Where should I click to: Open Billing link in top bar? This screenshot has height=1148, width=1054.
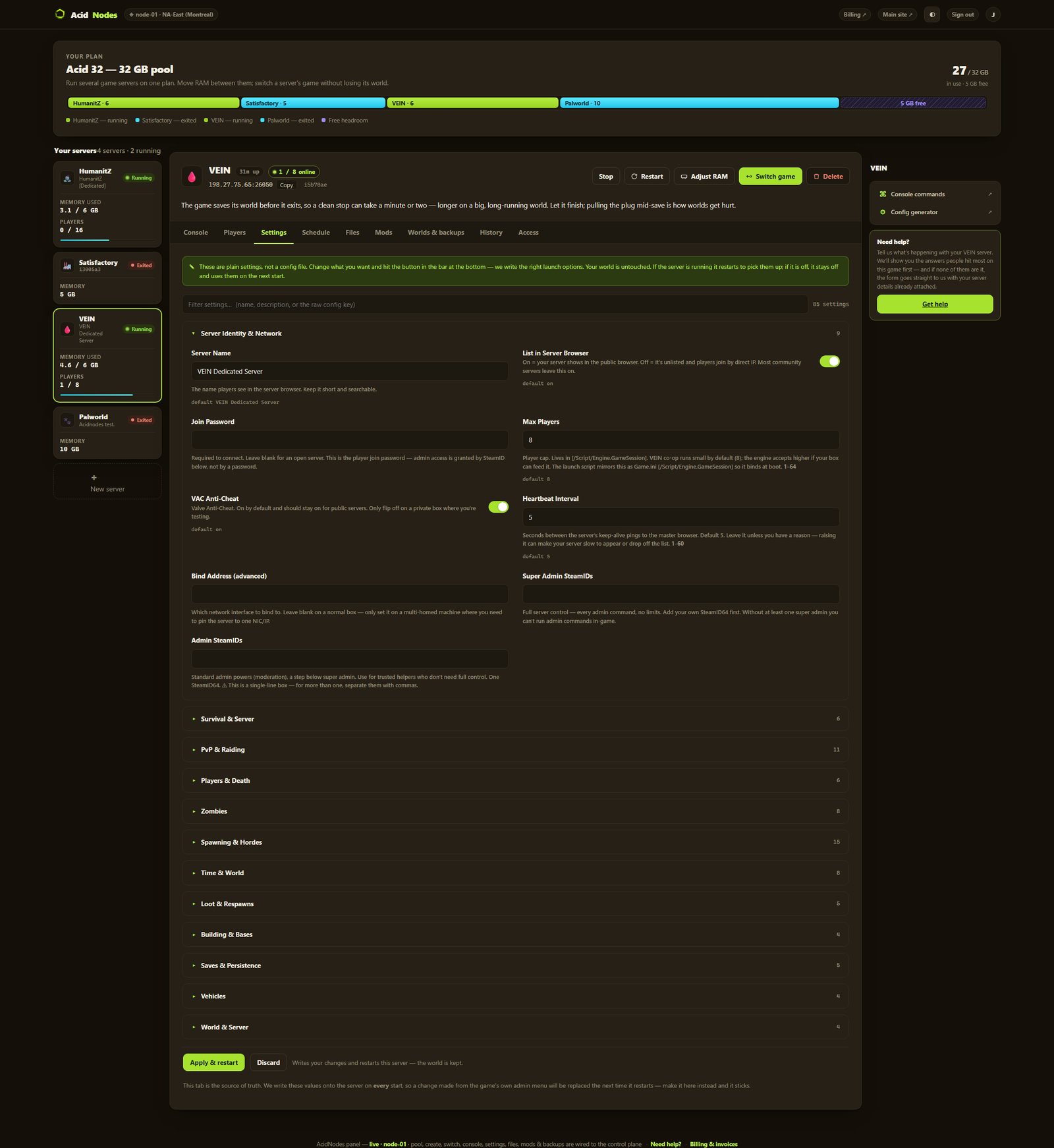point(855,14)
